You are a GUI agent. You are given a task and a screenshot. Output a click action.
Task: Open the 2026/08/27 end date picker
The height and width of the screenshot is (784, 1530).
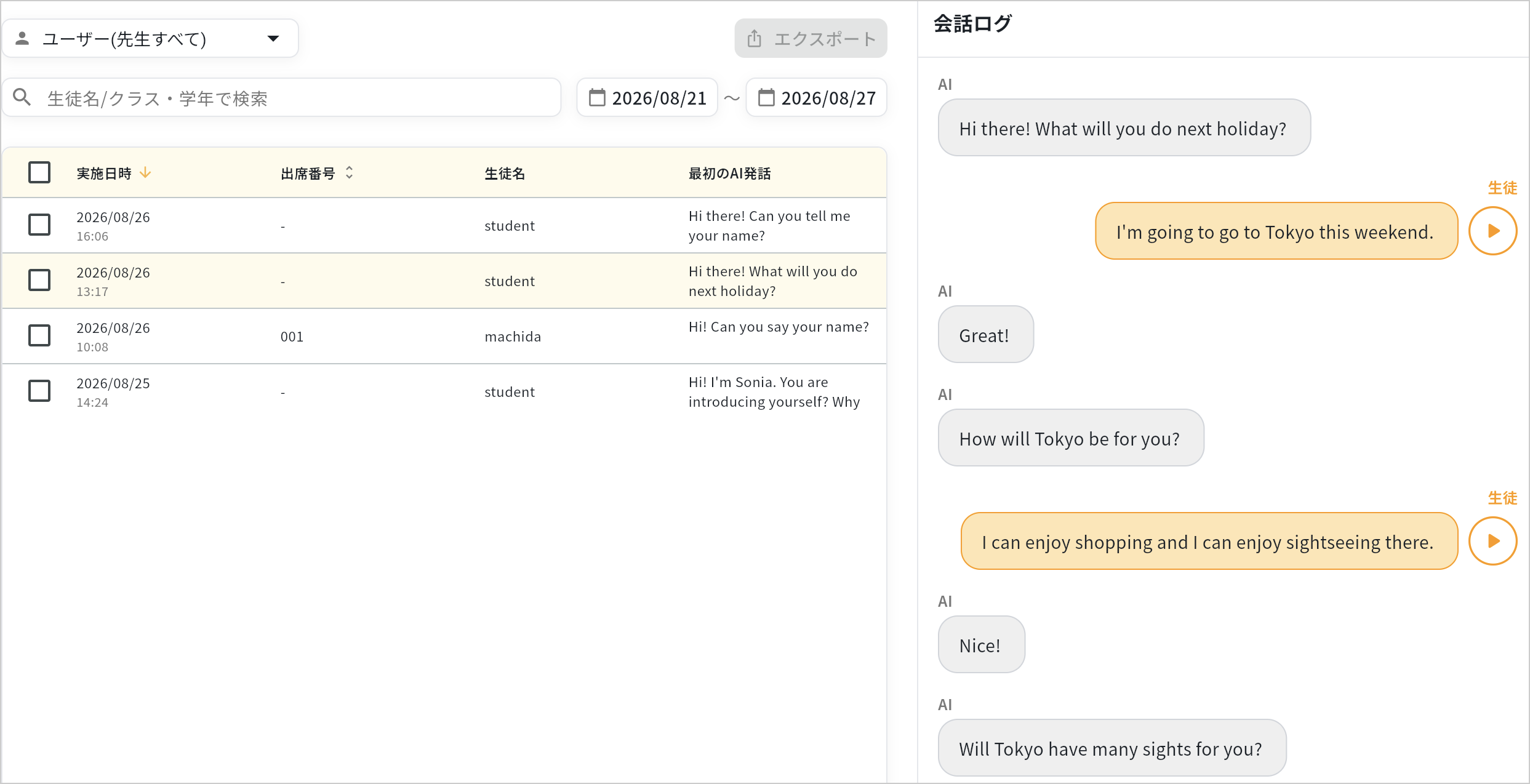coord(816,97)
